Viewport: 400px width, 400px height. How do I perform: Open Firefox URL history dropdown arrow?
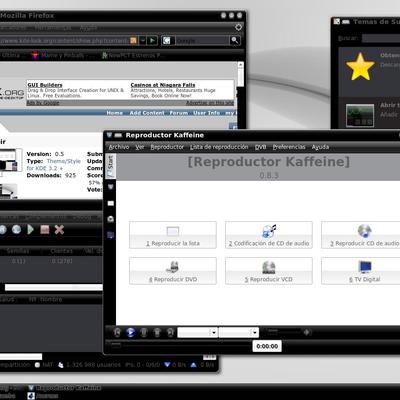click(x=143, y=40)
